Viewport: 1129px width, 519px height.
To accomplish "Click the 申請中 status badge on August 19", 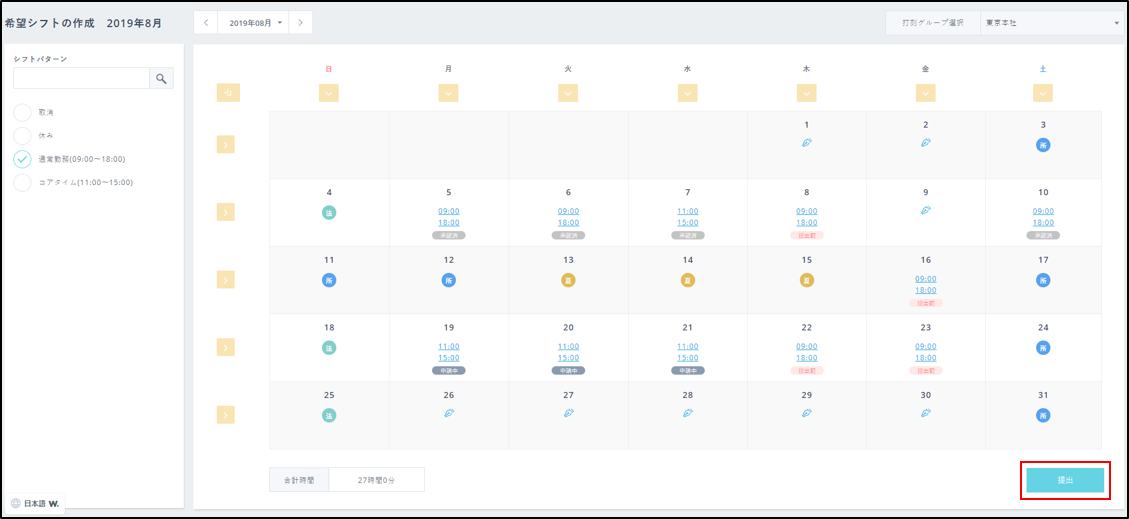I will pyautogui.click(x=448, y=370).
